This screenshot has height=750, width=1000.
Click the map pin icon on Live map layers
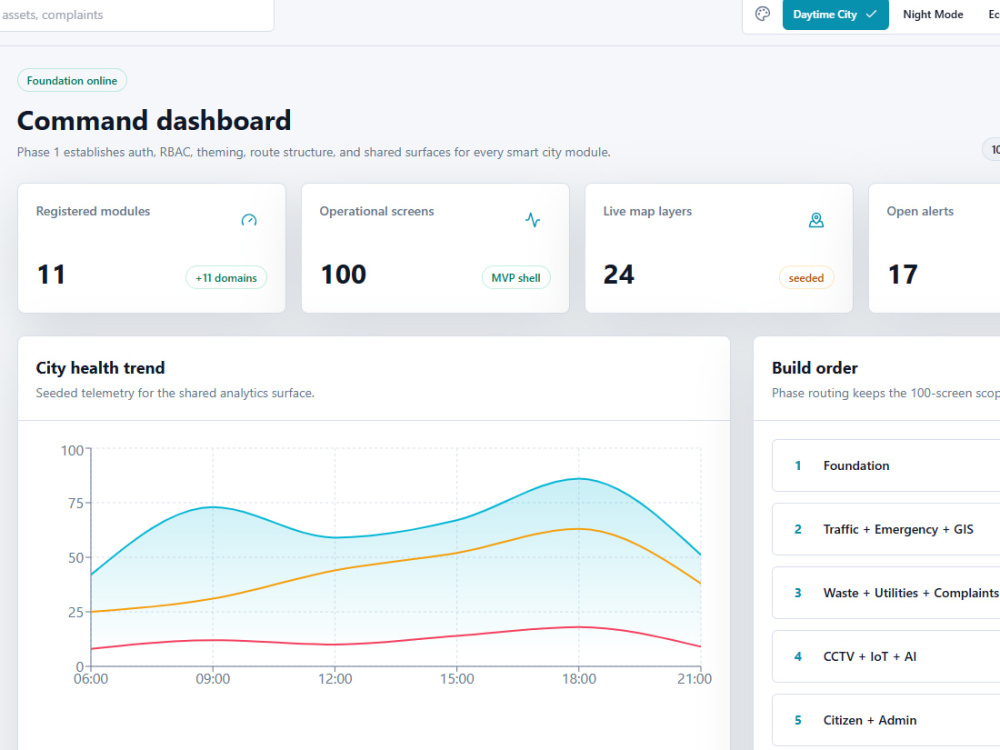(x=816, y=220)
